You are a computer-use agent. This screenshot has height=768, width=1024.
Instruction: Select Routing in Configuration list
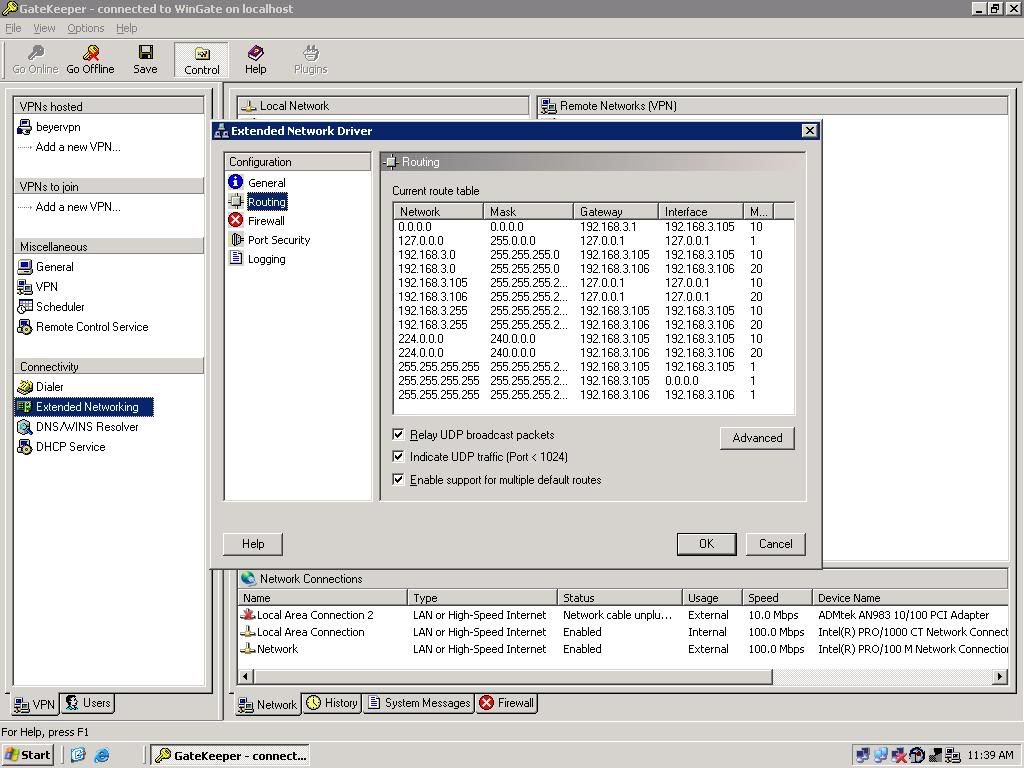point(257,202)
